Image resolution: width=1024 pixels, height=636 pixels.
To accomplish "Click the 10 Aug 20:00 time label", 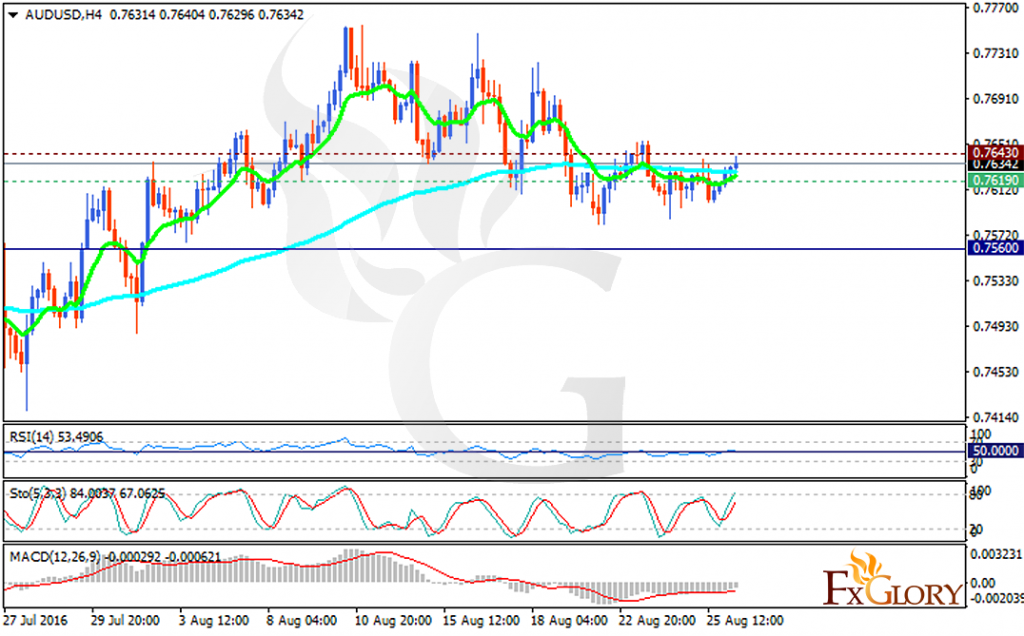I will [x=393, y=620].
